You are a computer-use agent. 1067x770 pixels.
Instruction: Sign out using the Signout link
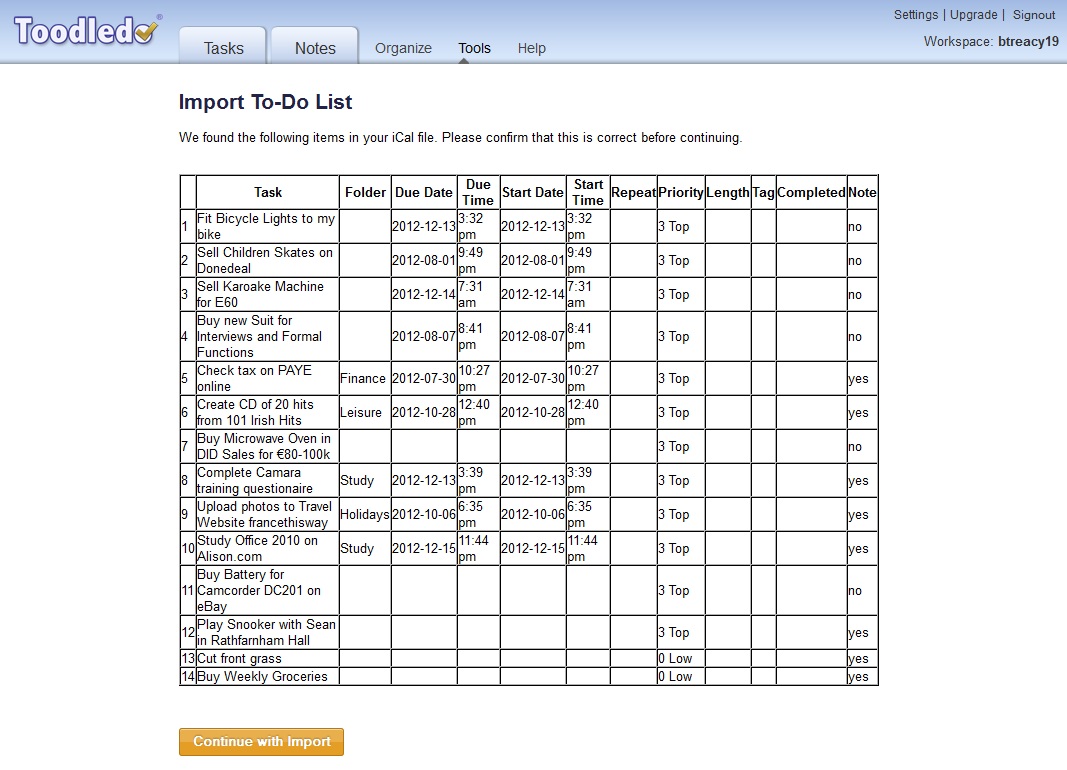pyautogui.click(x=1034, y=15)
